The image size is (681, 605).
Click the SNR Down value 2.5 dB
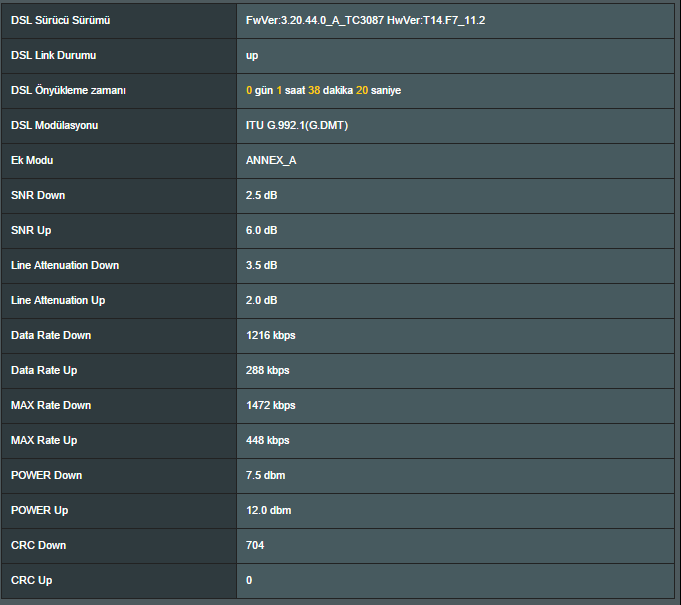[261, 195]
